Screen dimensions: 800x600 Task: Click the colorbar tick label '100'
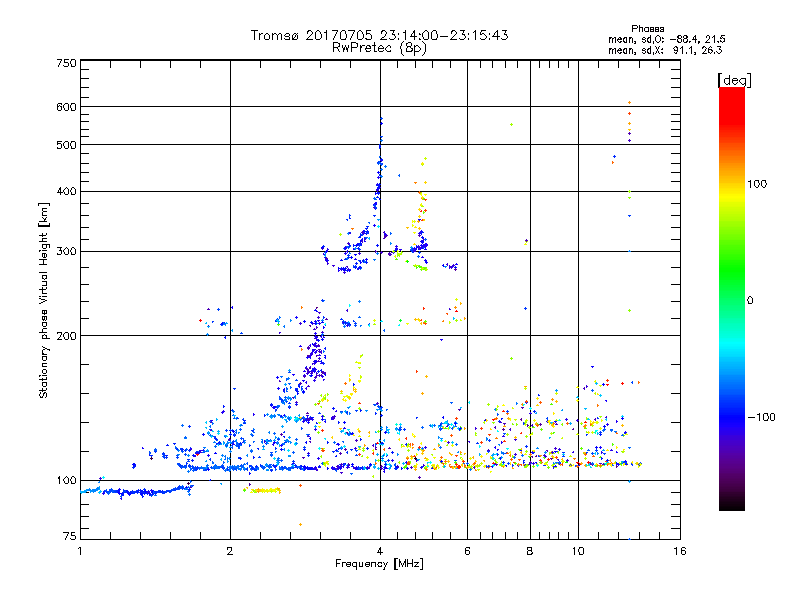click(x=757, y=184)
